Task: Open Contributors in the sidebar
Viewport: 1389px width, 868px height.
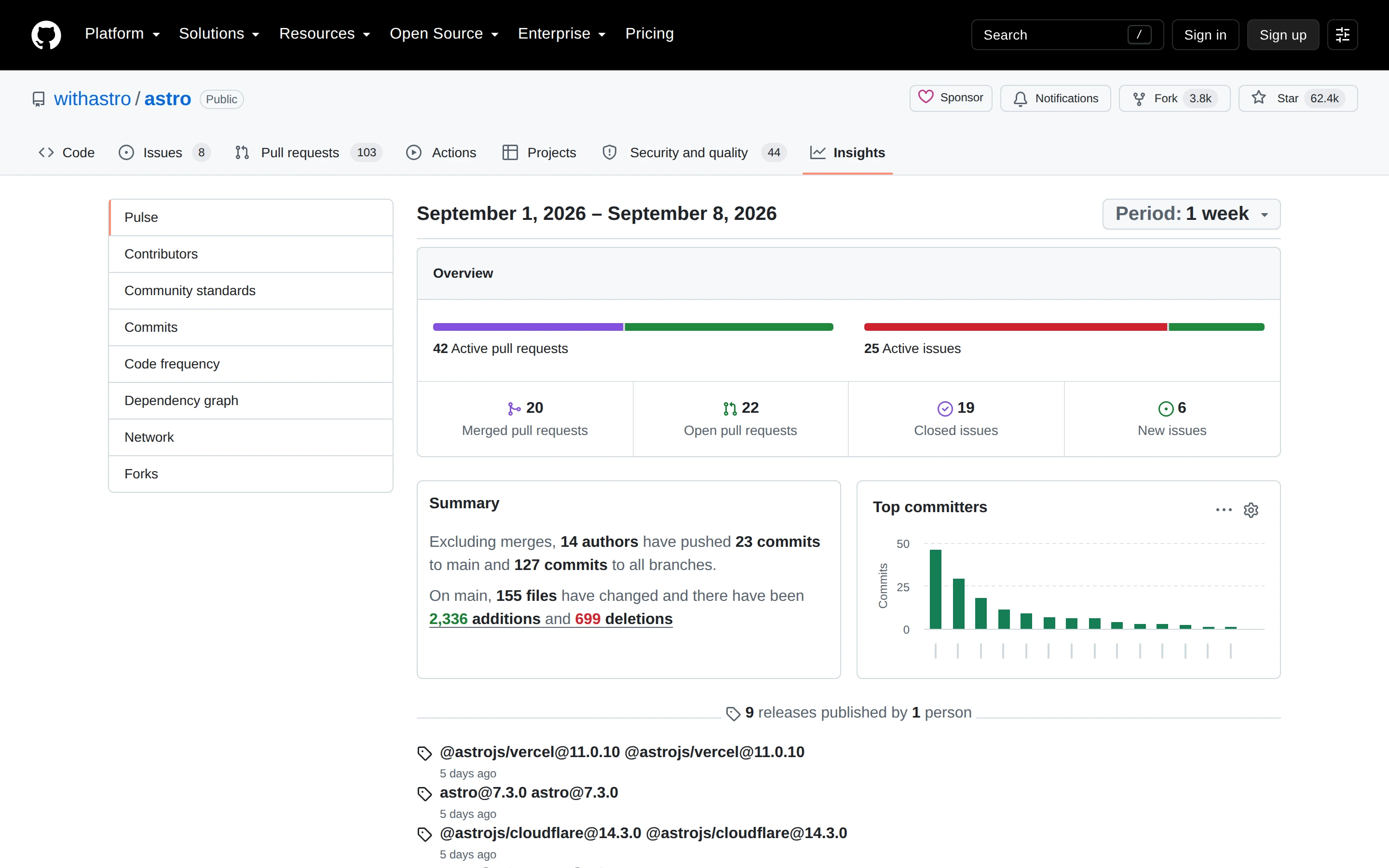Action: (x=251, y=254)
